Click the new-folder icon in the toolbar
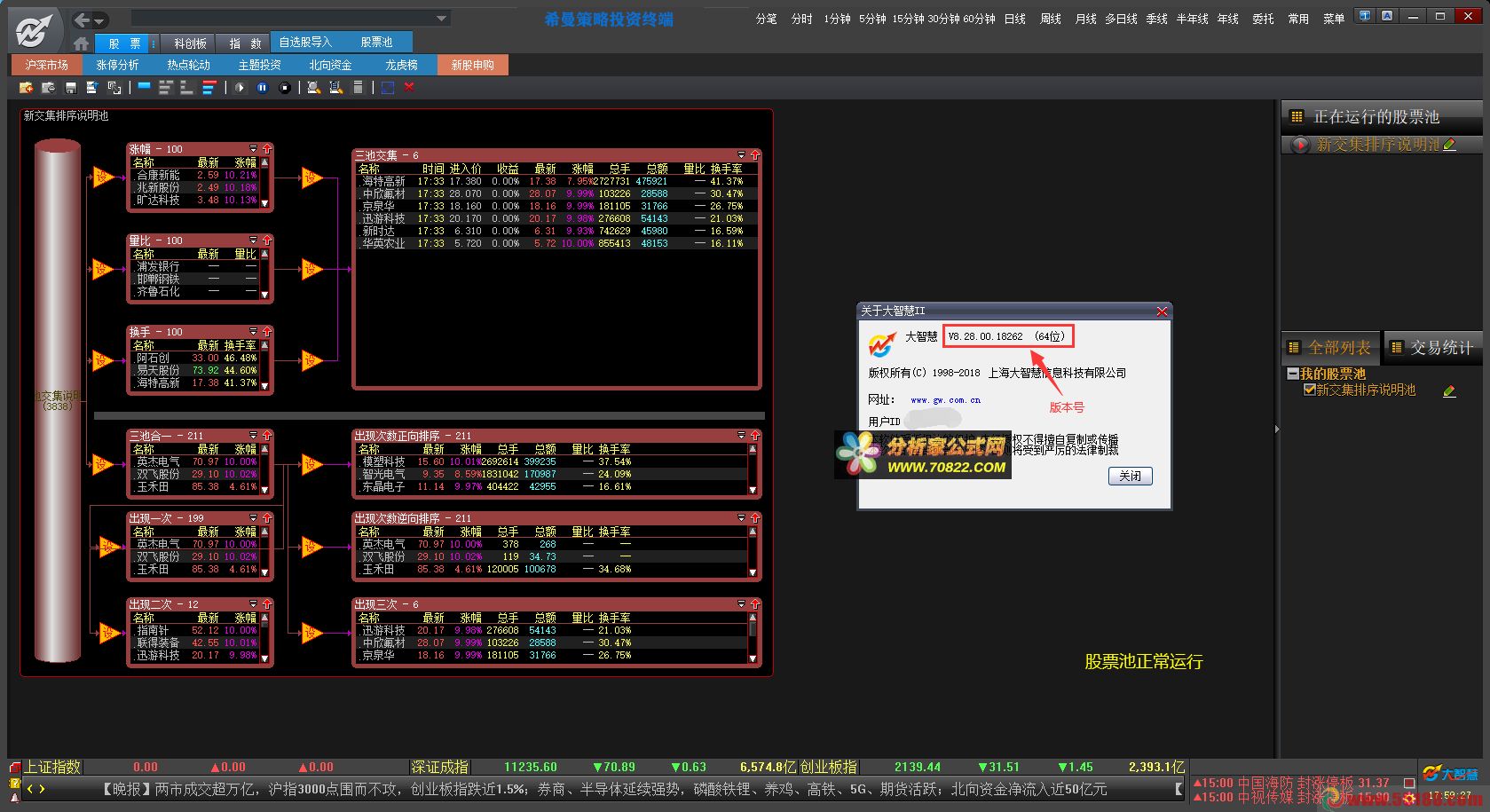 click(x=26, y=88)
